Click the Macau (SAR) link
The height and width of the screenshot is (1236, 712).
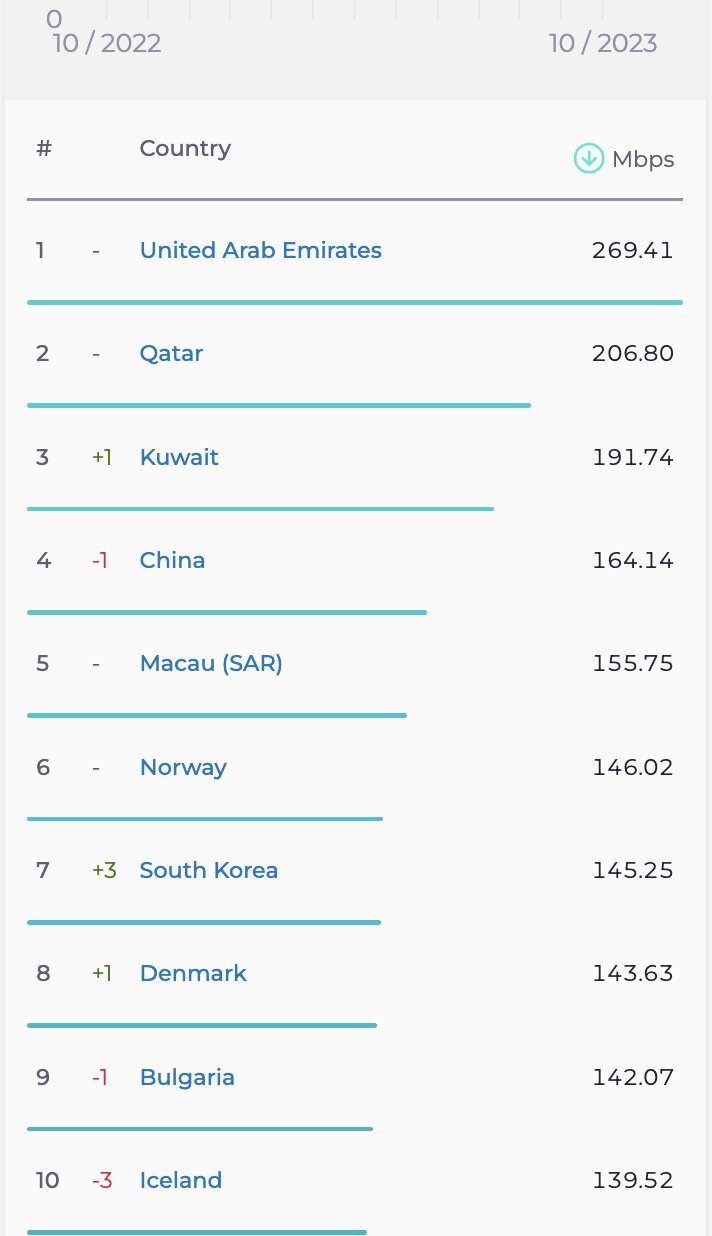pos(210,663)
